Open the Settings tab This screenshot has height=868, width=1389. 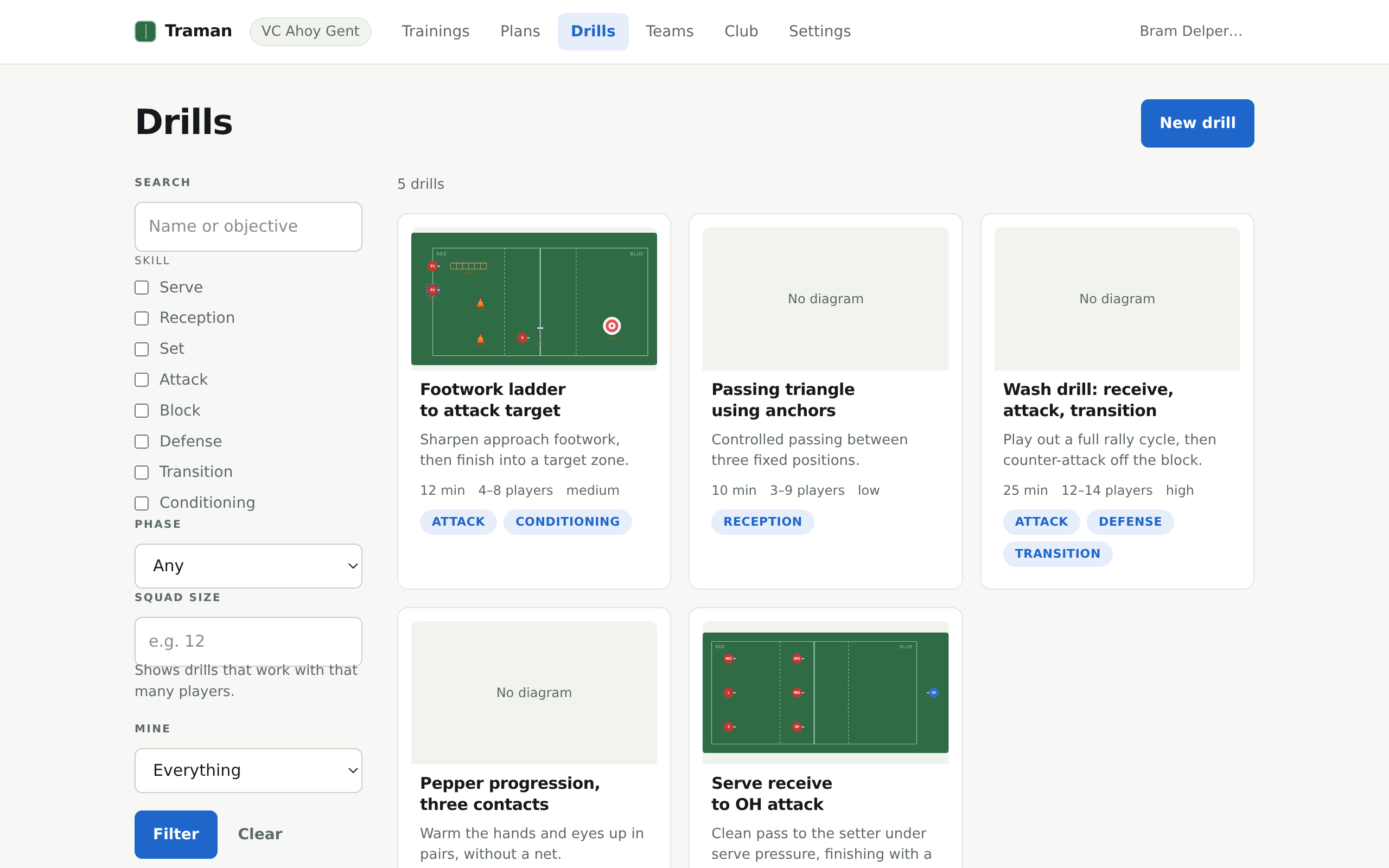tap(820, 31)
